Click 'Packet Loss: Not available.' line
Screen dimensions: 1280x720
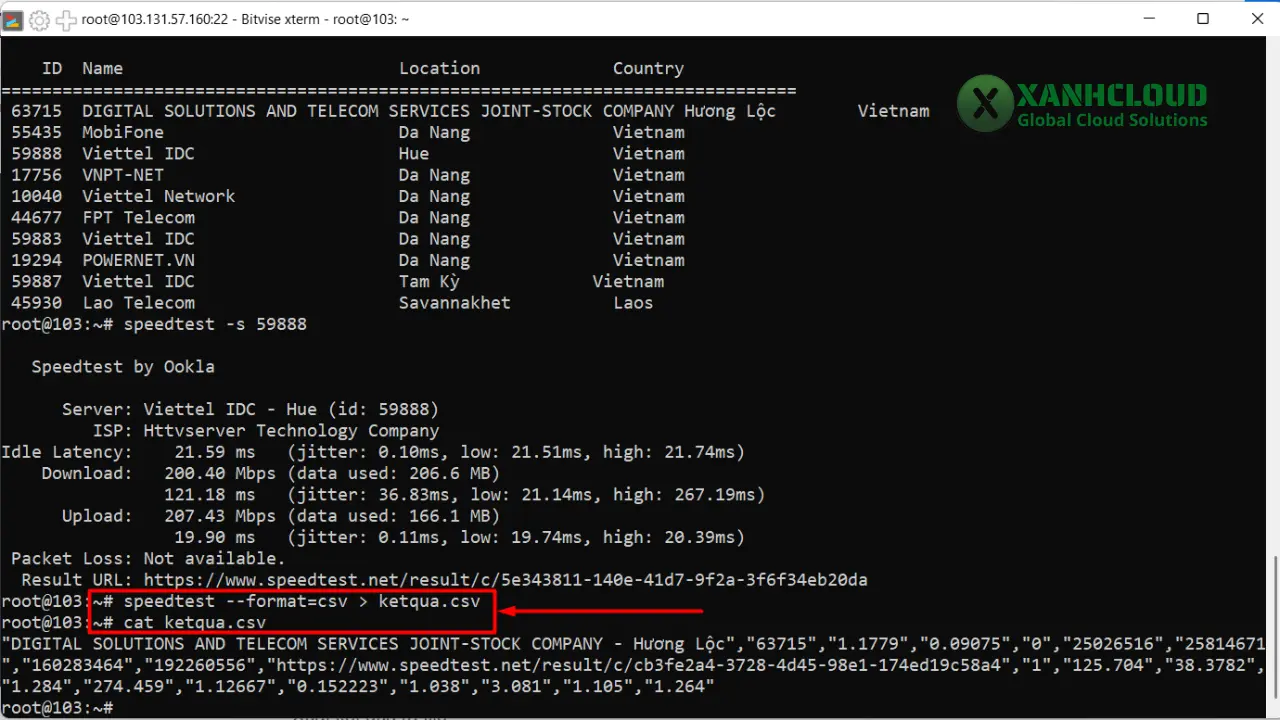point(148,559)
